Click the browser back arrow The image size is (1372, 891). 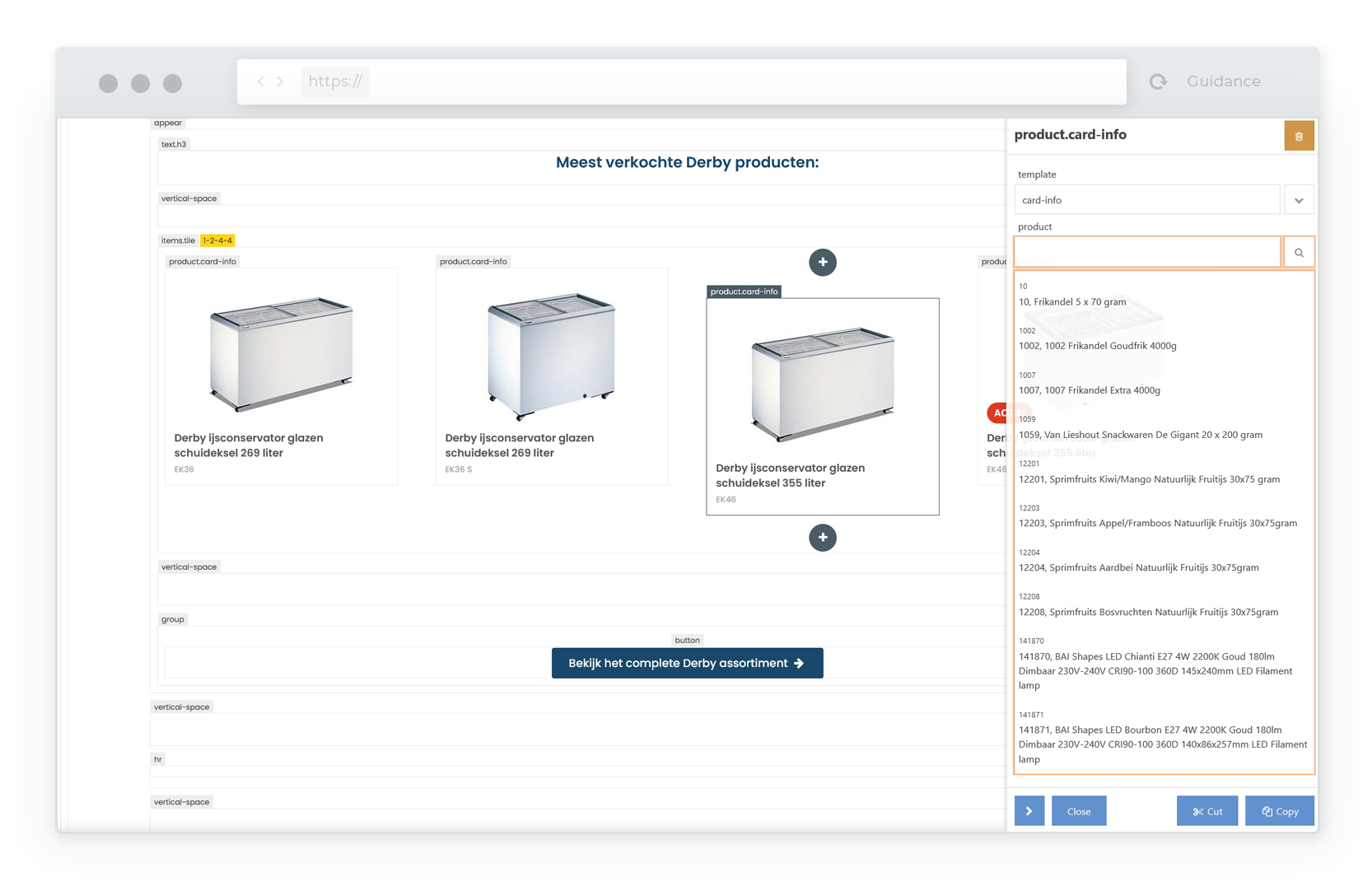coord(261,82)
